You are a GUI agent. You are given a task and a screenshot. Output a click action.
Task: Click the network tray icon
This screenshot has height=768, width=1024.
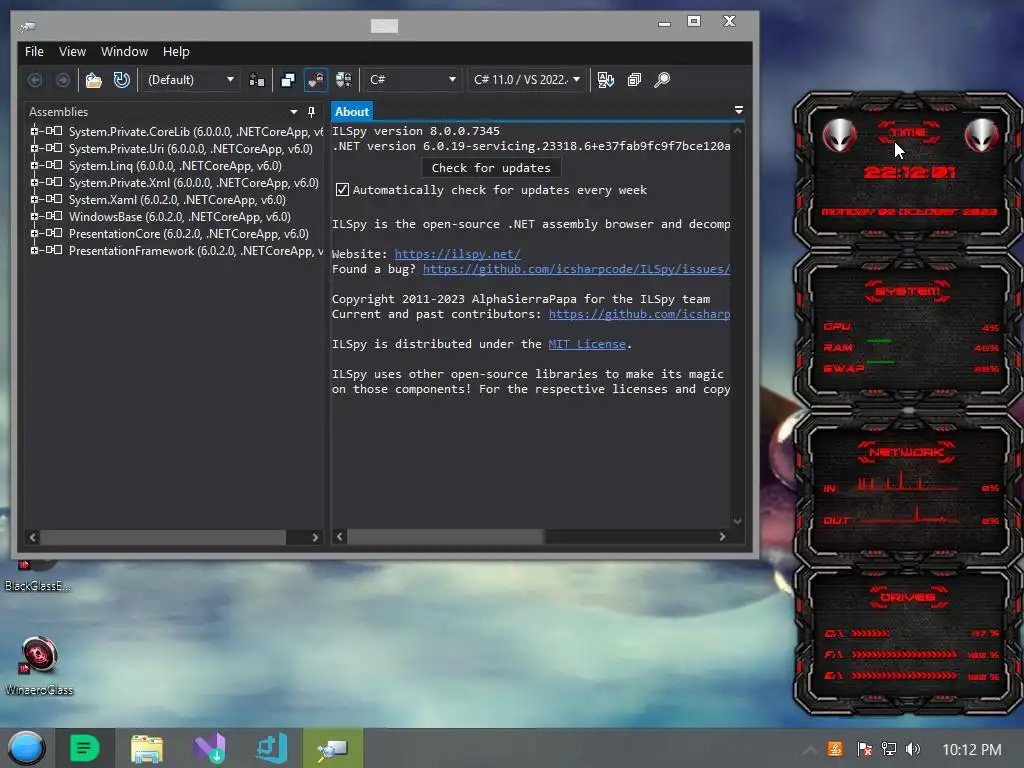(889, 749)
